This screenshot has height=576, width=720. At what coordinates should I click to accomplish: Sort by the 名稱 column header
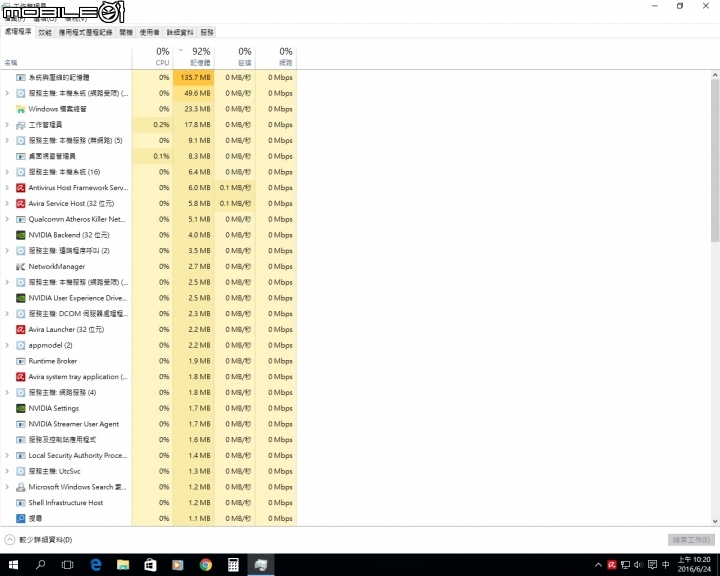tap(66, 56)
